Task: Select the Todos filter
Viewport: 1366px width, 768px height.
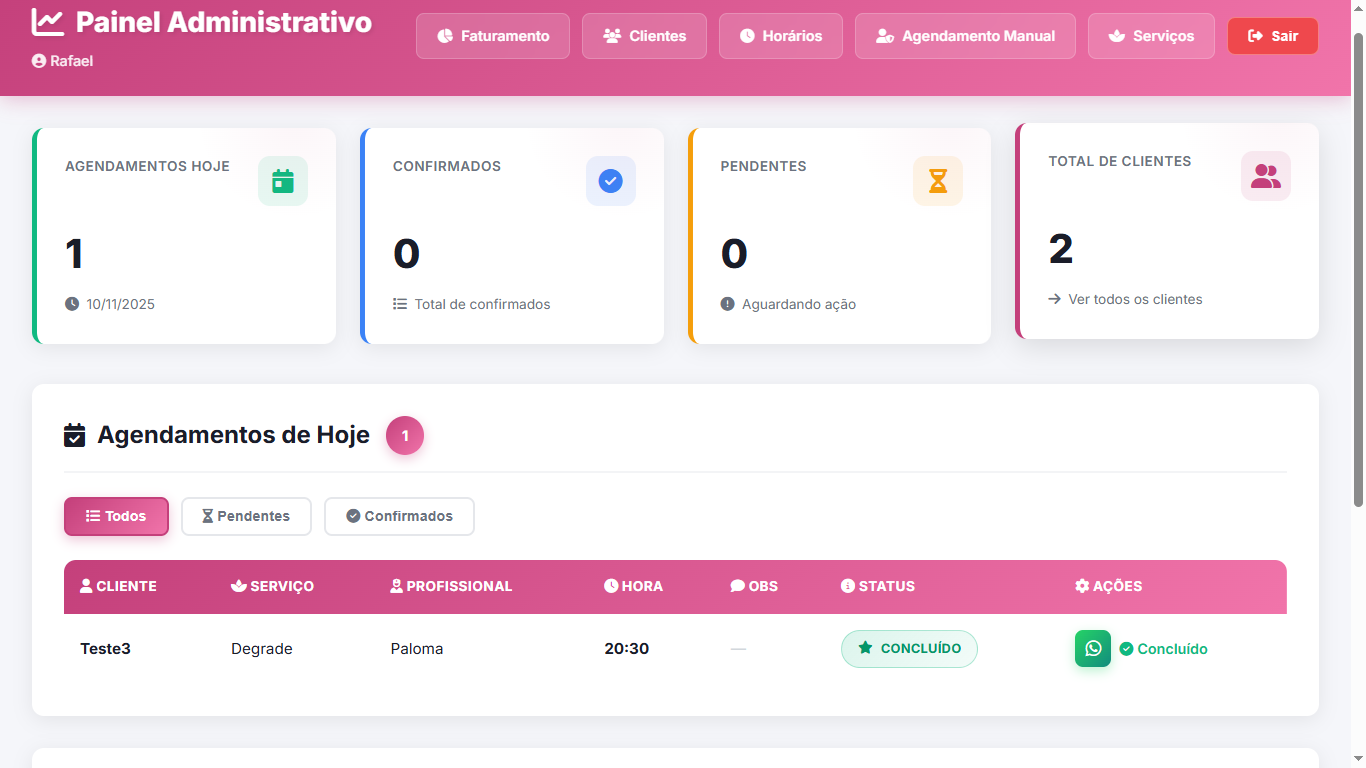Action: pos(116,516)
